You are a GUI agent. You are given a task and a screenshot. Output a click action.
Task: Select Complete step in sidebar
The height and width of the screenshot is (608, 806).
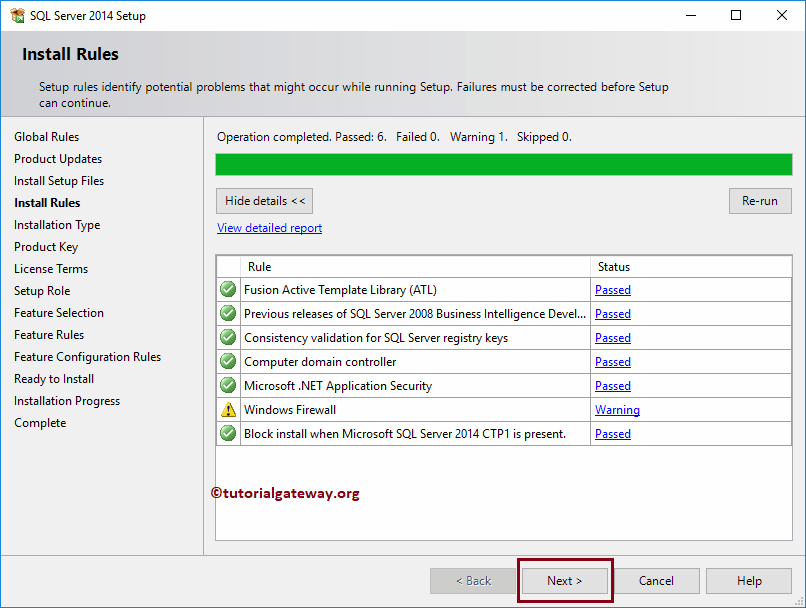pos(40,423)
